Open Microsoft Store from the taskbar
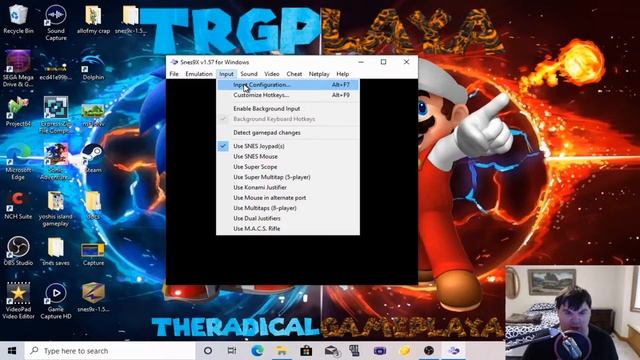The image size is (640, 360). 306,351
